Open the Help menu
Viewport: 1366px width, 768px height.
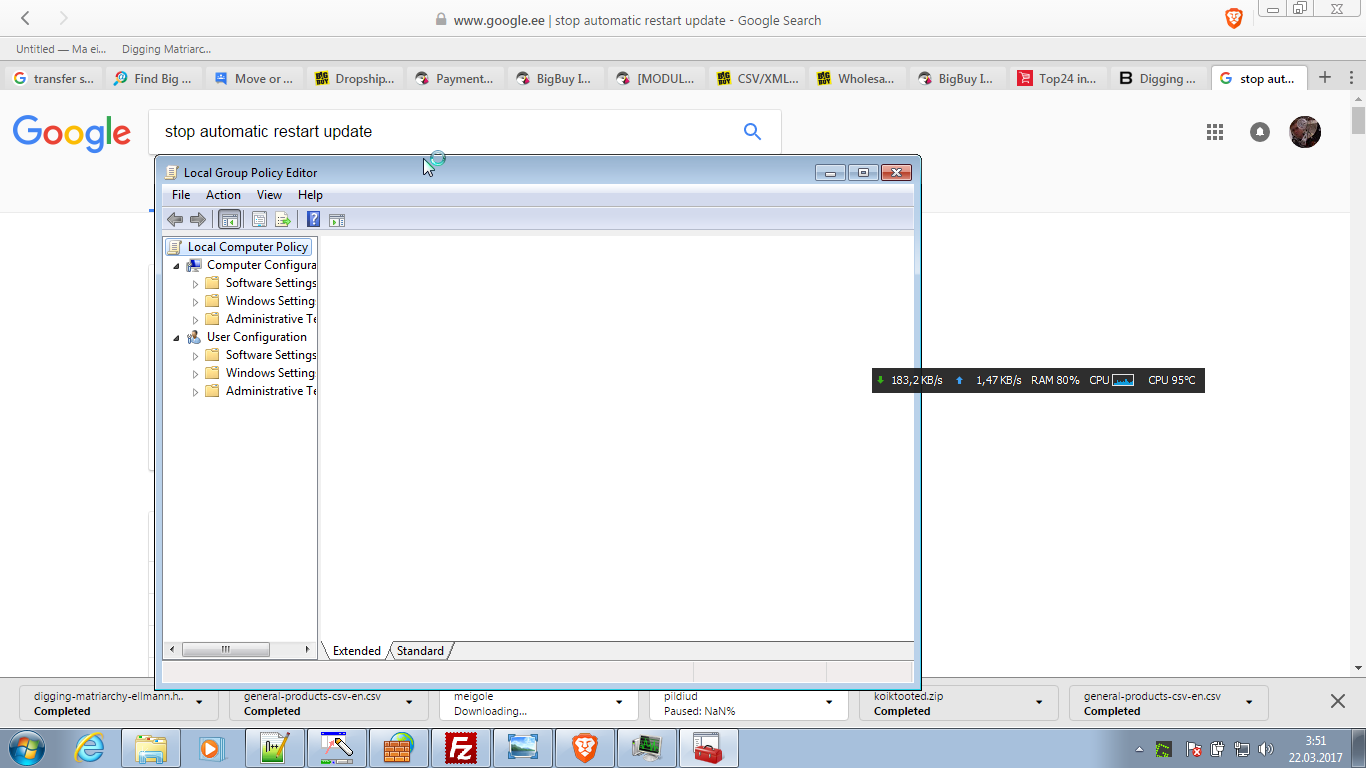310,195
